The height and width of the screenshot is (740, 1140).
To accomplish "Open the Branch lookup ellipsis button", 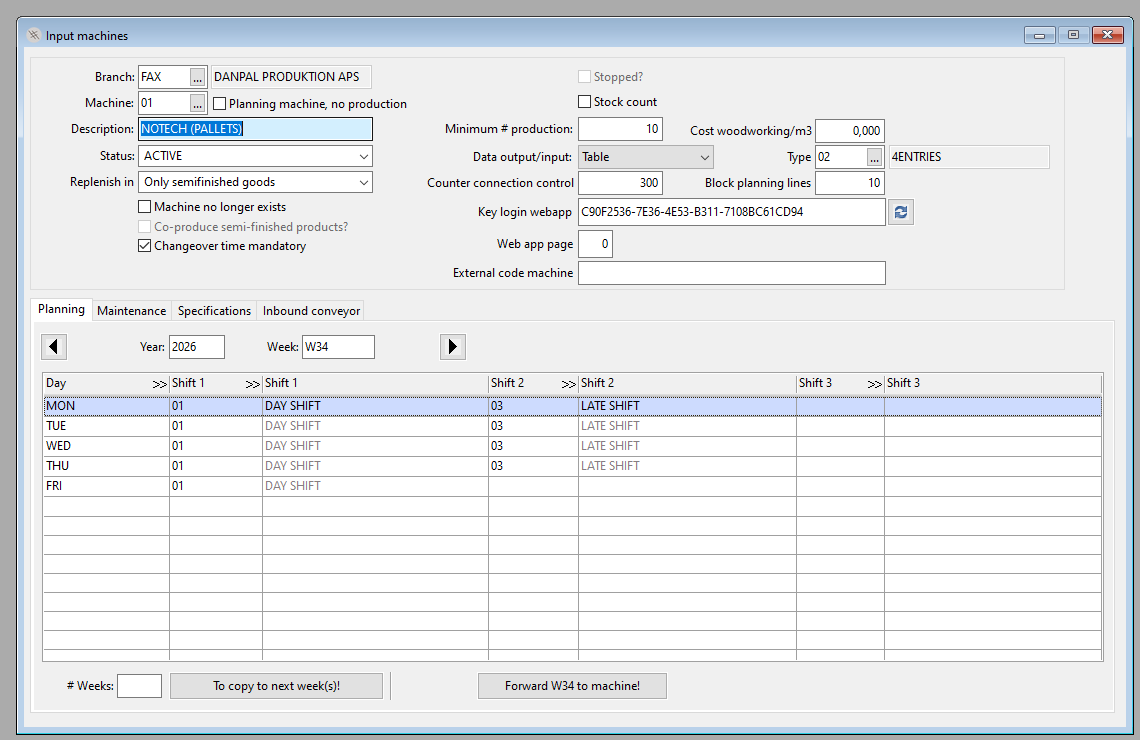I will pos(198,77).
